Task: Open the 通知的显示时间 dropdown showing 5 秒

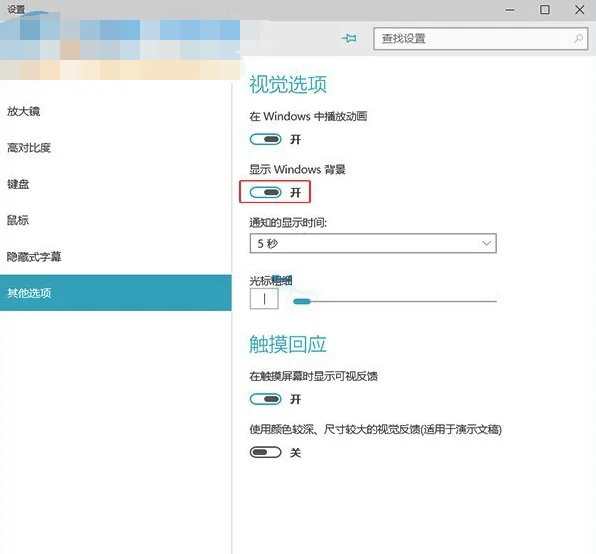Action: click(373, 243)
